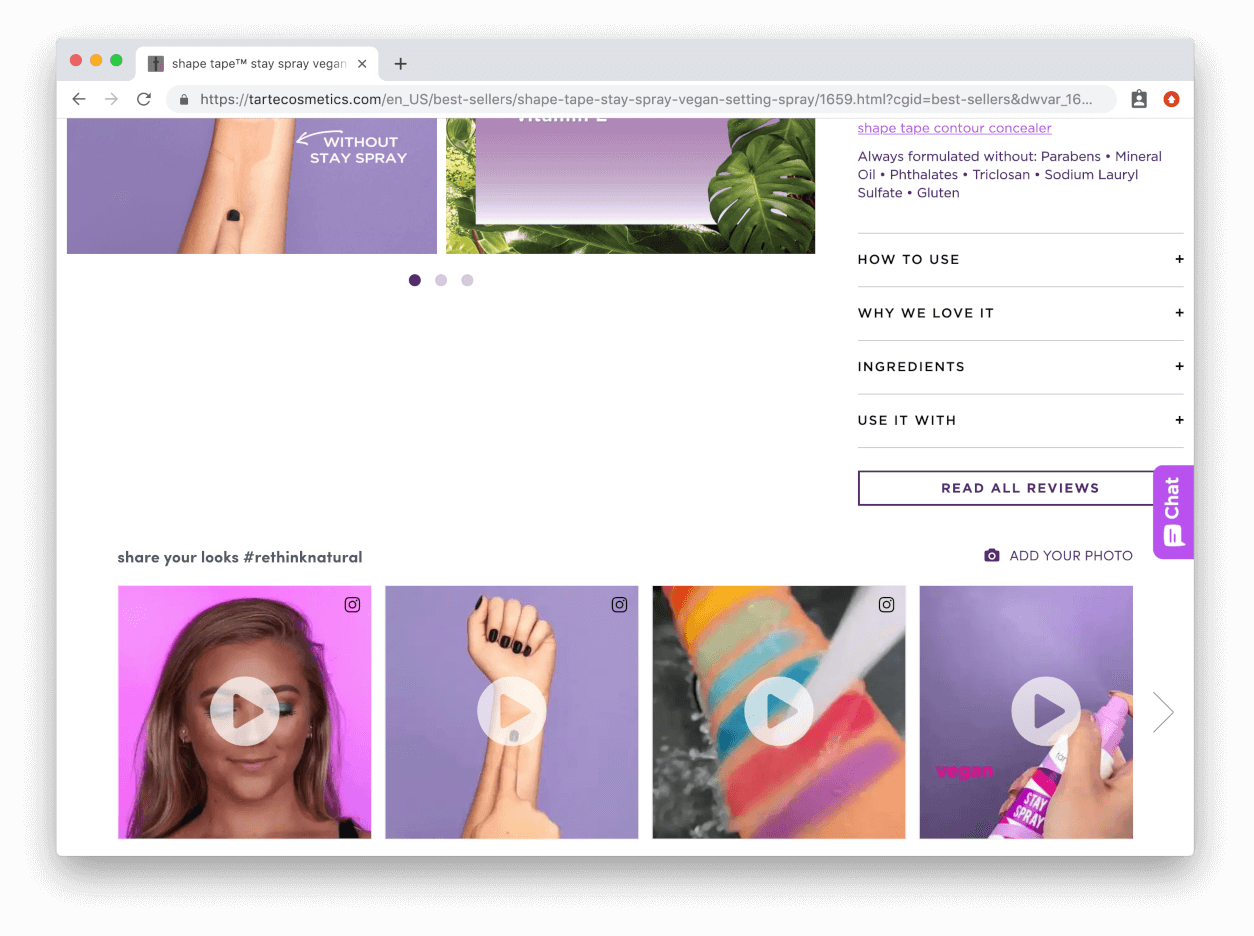
Task: Open the tropical leaves vitamin E image
Action: (x=630, y=186)
